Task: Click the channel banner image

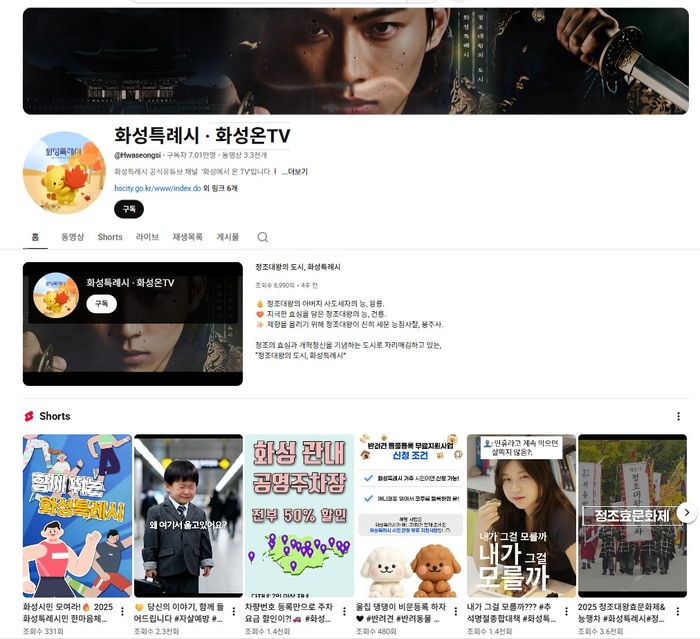Action: click(355, 61)
